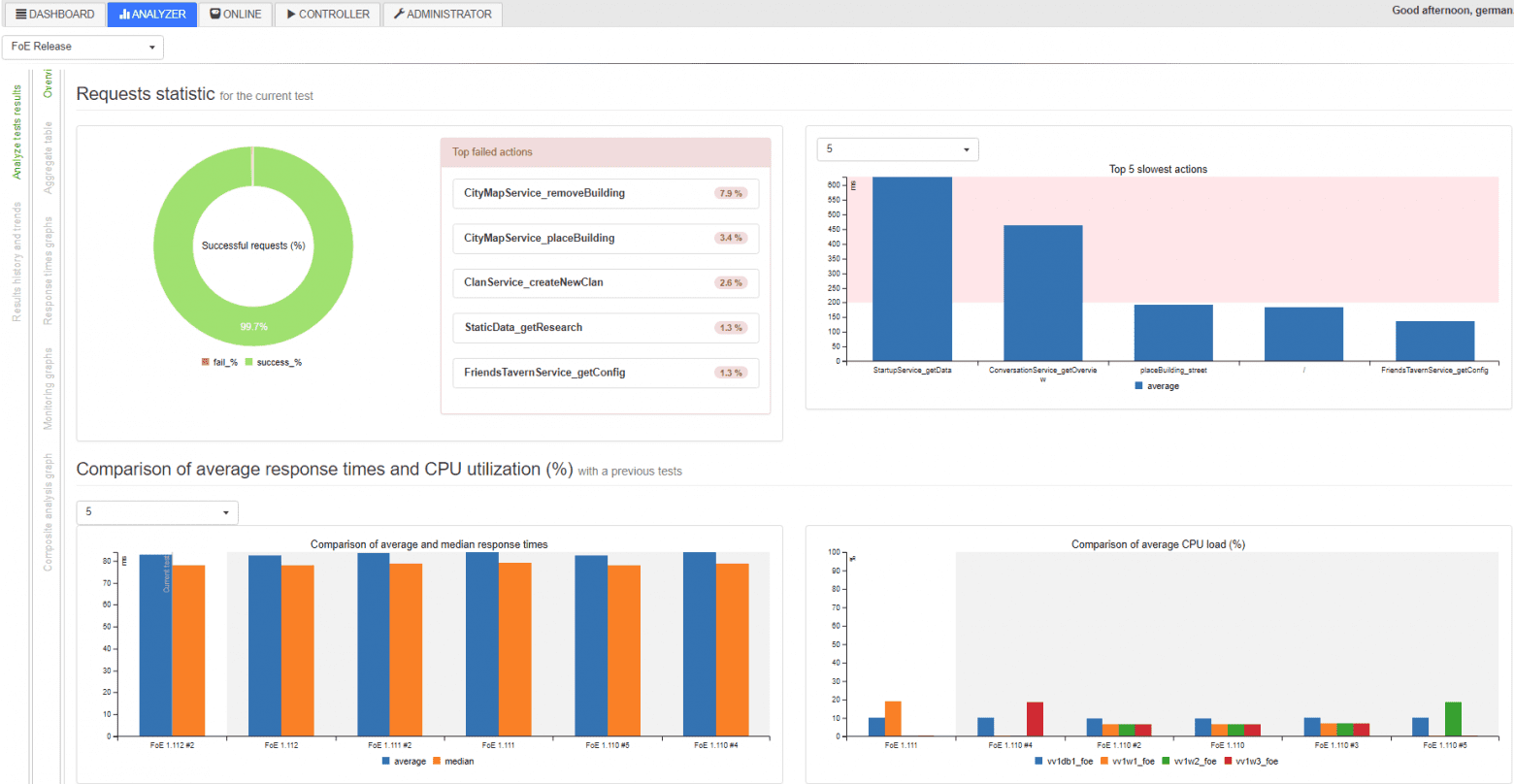This screenshot has height=784, width=1514.
Task: Click the Analyzer bar-chart icon
Action: point(124,15)
